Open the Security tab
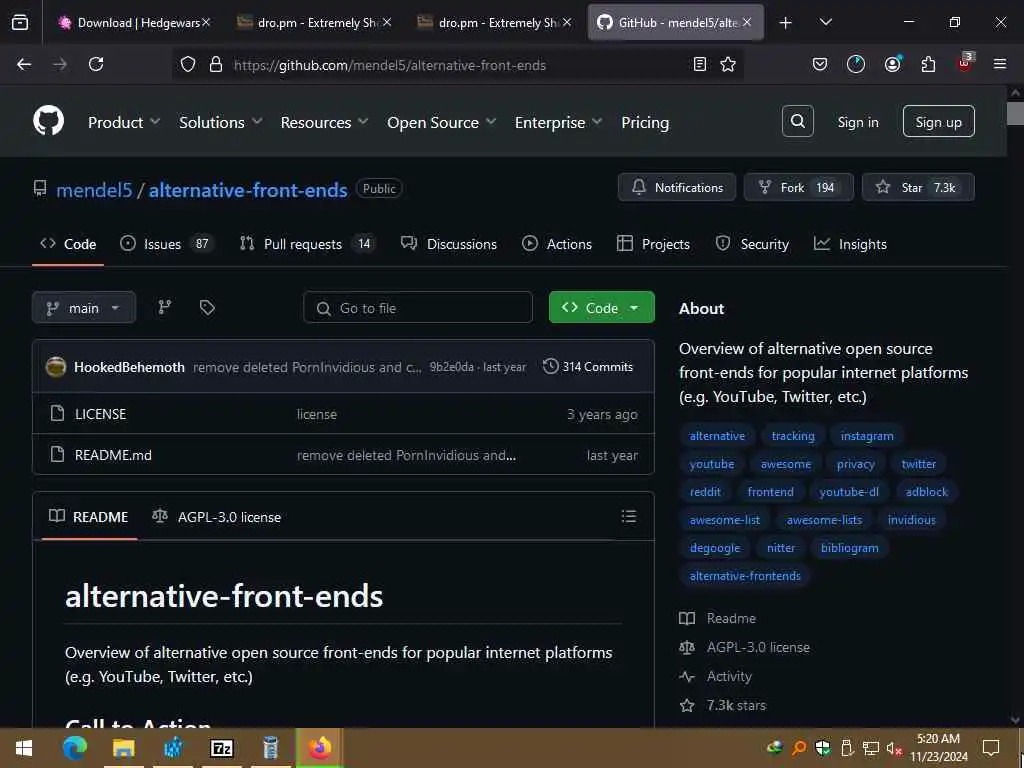The width and height of the screenshot is (1024, 768). [x=752, y=244]
